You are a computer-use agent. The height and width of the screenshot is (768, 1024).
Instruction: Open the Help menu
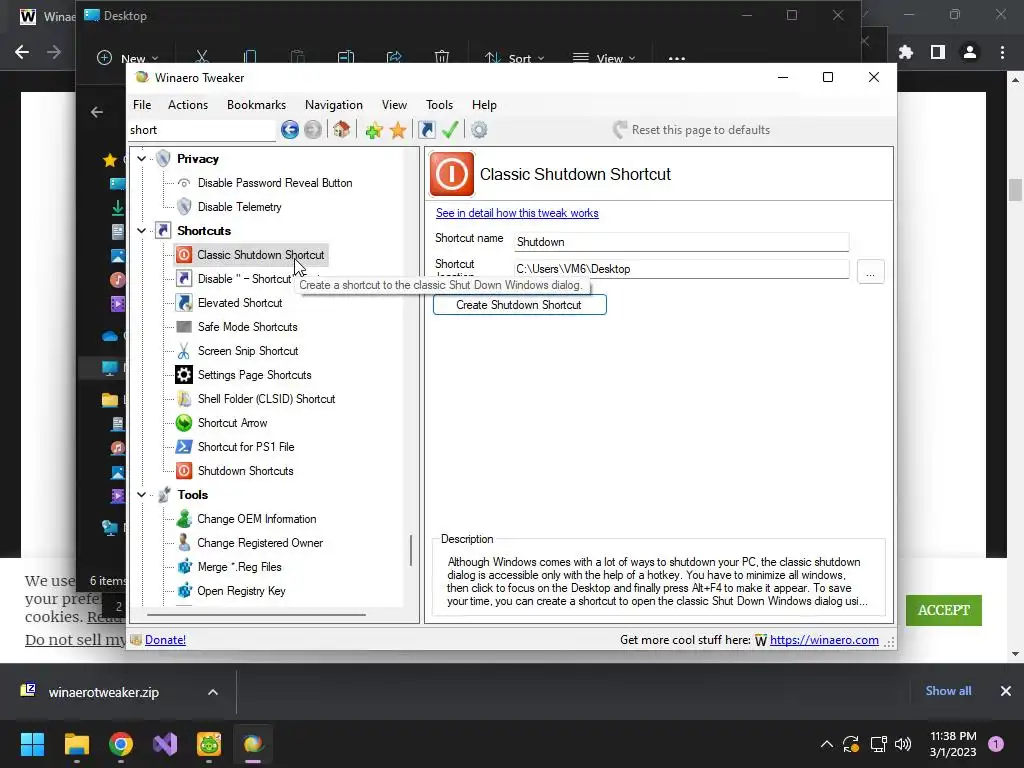pyautogui.click(x=485, y=104)
